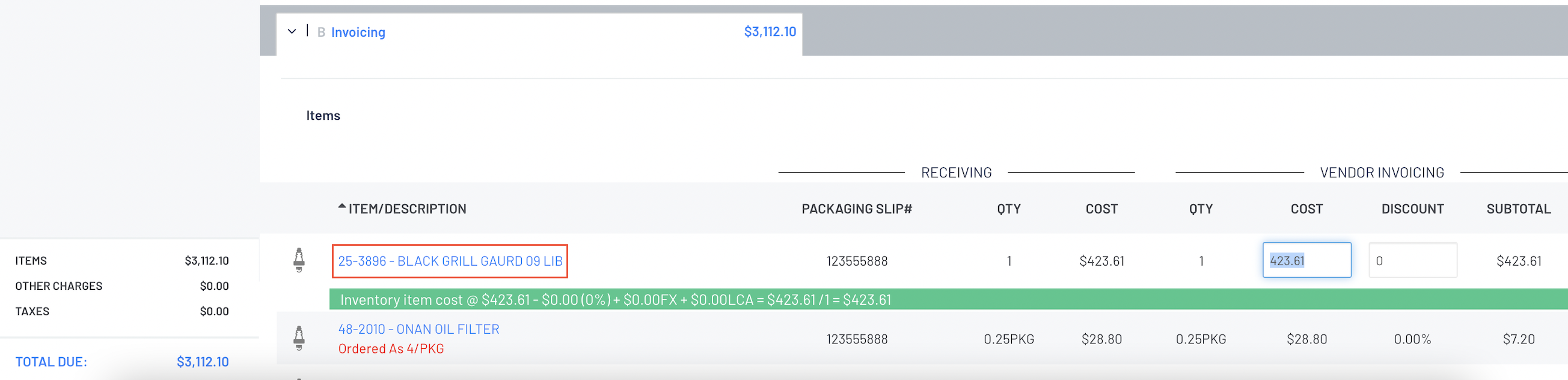Click the green inventory item cost banner

click(x=948, y=299)
